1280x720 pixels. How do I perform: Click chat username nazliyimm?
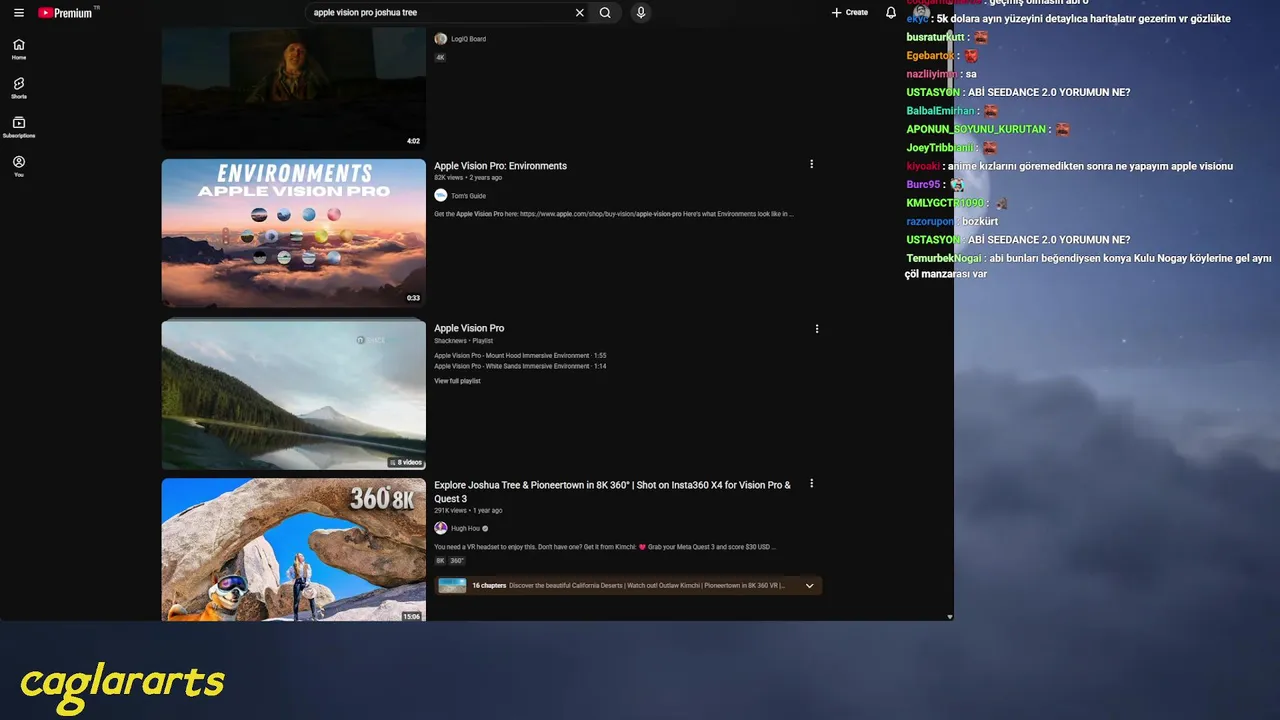pyautogui.click(x=932, y=74)
